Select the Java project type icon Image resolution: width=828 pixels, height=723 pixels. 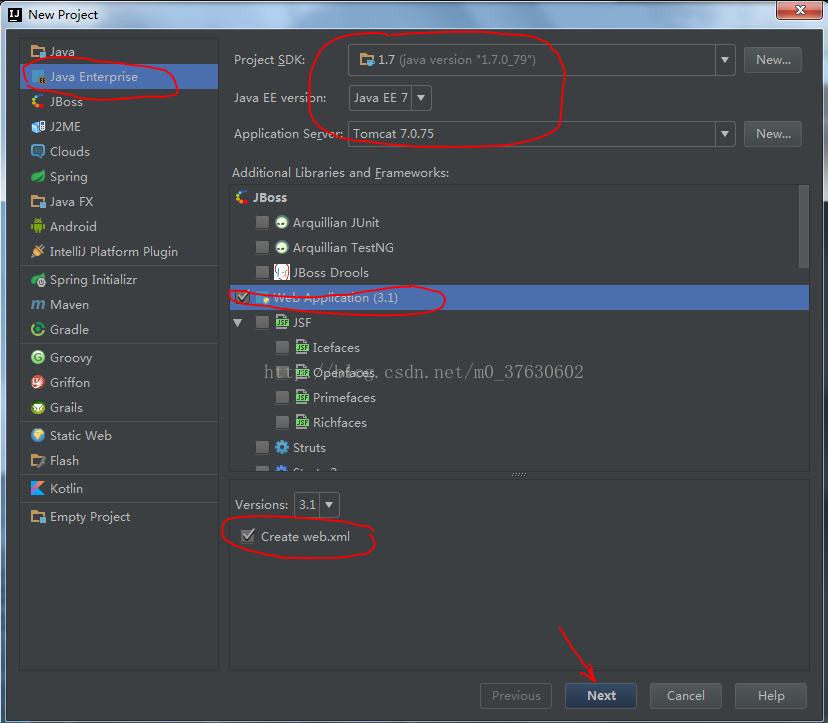38,51
